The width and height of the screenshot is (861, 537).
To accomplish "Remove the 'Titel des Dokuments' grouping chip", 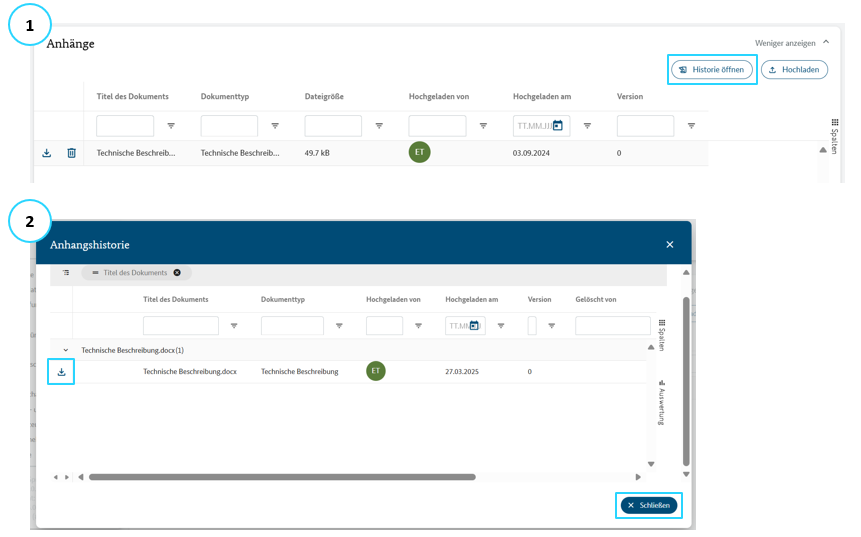I will (x=177, y=272).
